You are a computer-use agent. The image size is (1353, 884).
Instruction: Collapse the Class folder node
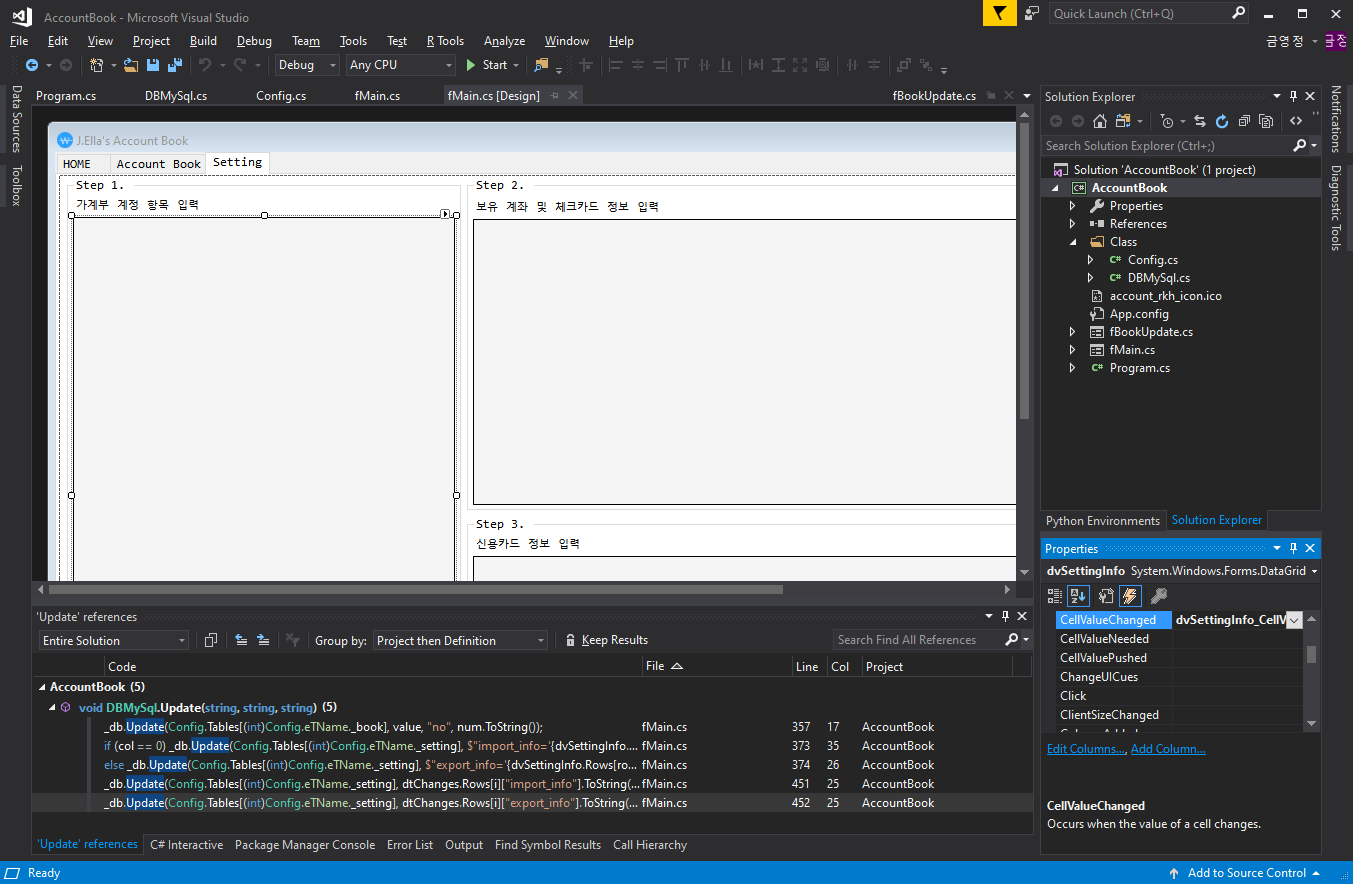[x=1073, y=242]
